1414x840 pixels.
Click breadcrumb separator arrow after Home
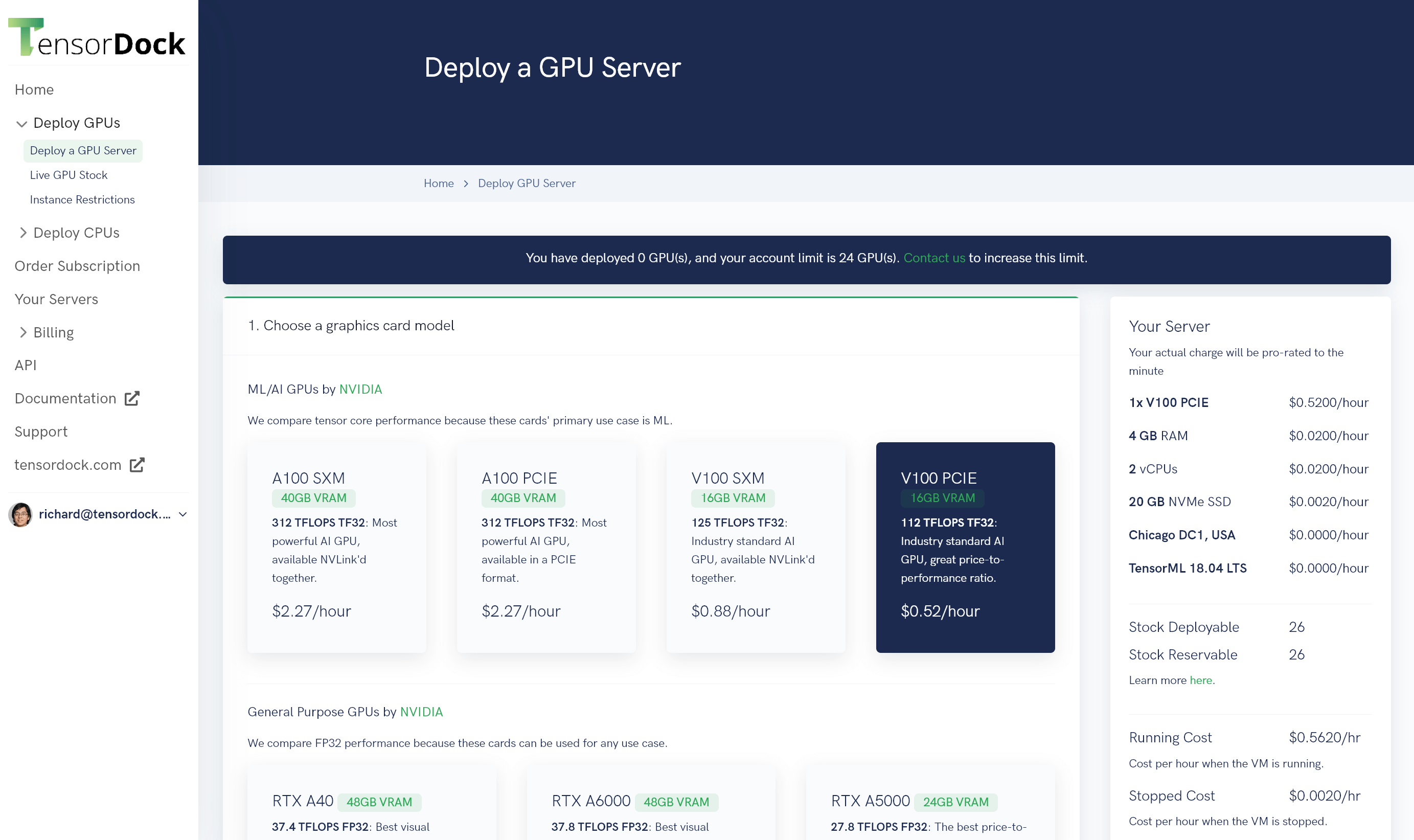click(466, 184)
